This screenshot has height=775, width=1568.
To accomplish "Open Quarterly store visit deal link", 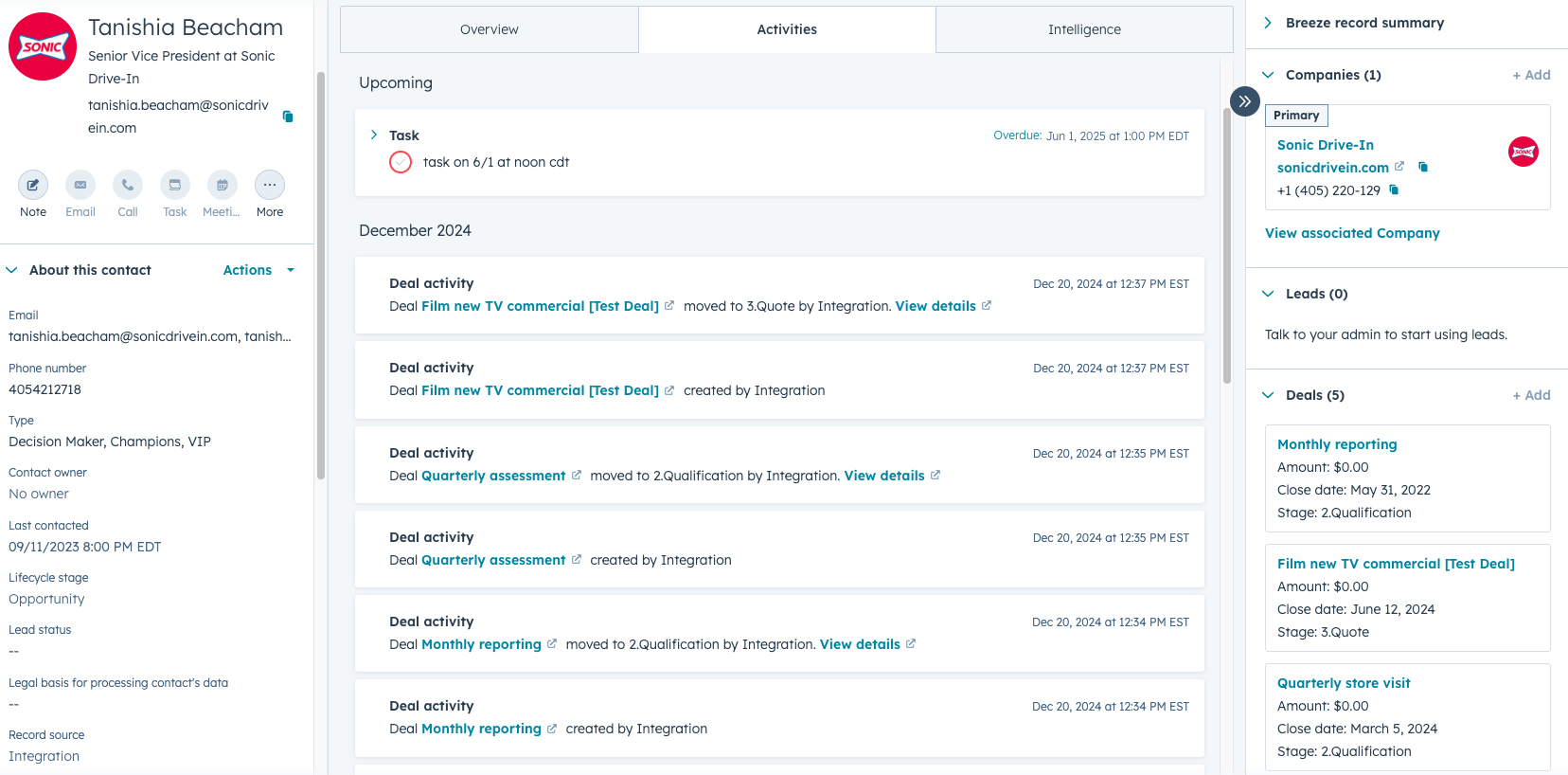I will [1344, 683].
